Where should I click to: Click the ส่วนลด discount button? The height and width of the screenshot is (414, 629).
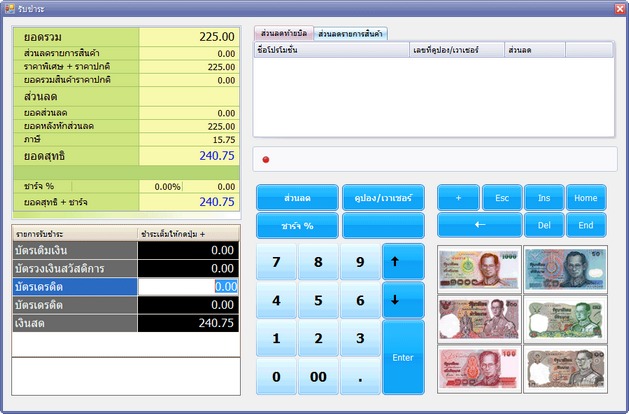(297, 197)
